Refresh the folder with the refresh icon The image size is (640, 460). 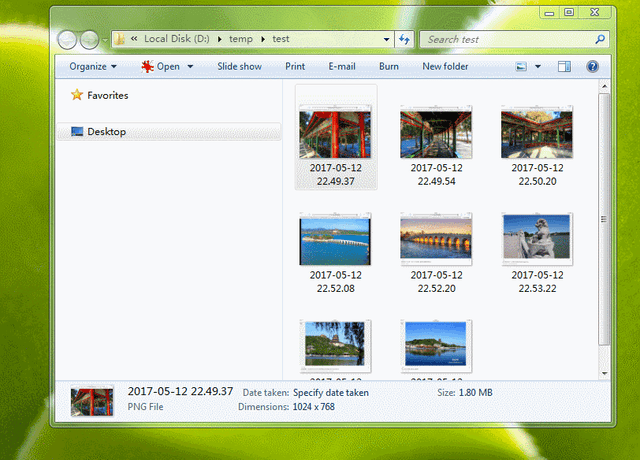click(404, 40)
